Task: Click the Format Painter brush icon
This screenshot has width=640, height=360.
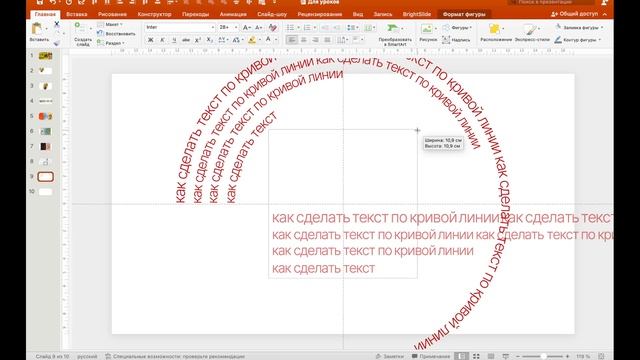Action: pyautogui.click(x=57, y=42)
